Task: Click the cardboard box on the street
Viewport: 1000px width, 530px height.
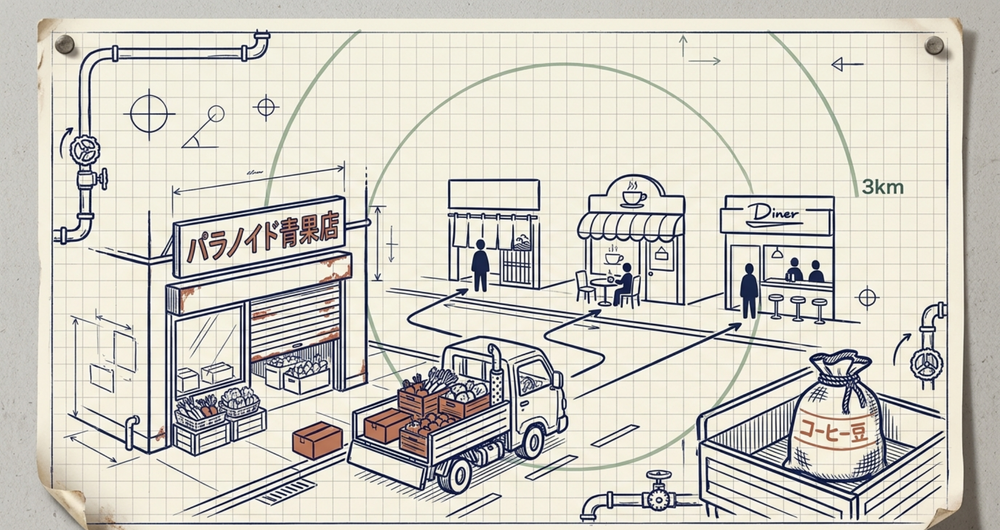Action: 317,440
